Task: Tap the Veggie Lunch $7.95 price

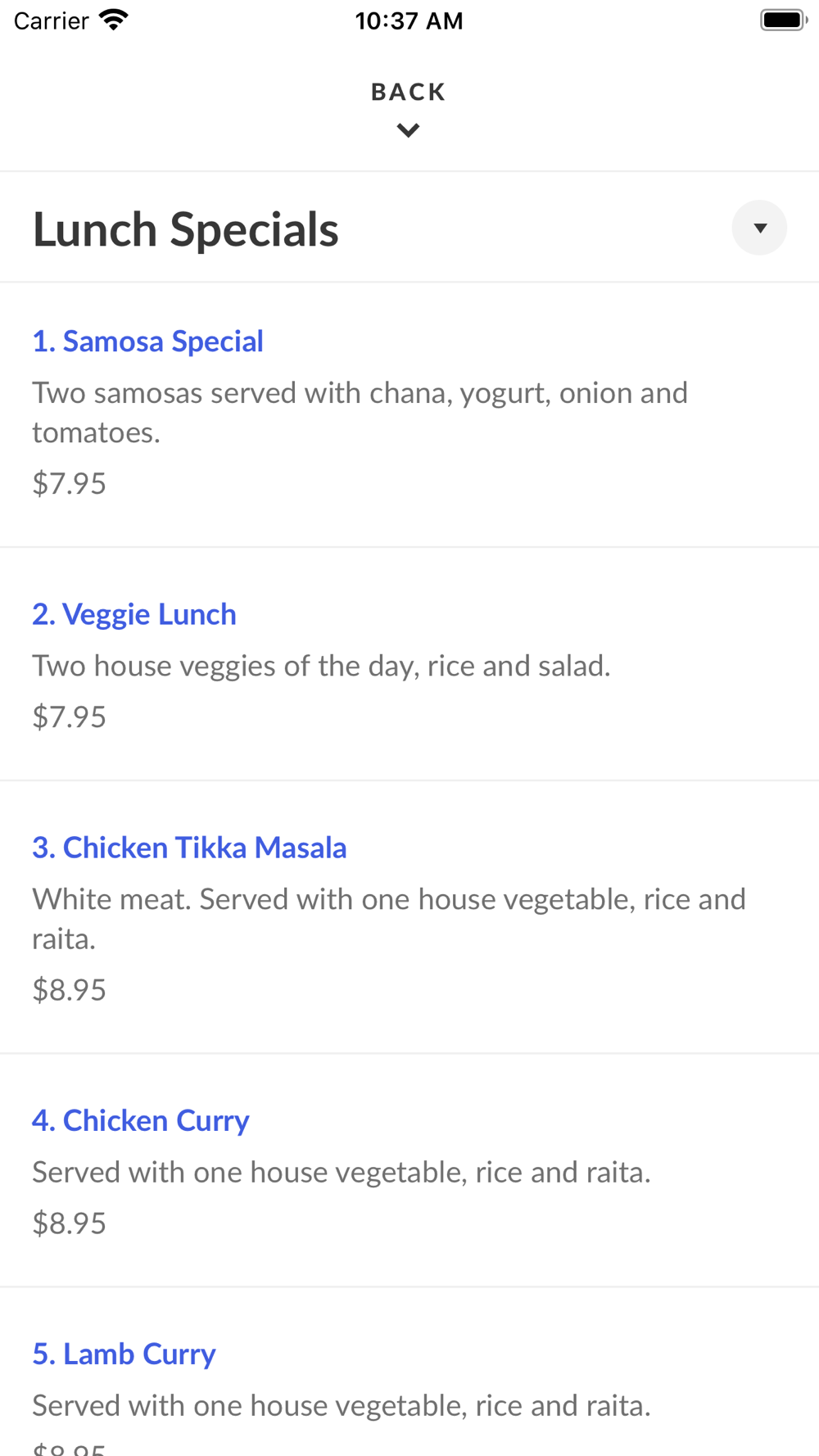Action: click(70, 717)
